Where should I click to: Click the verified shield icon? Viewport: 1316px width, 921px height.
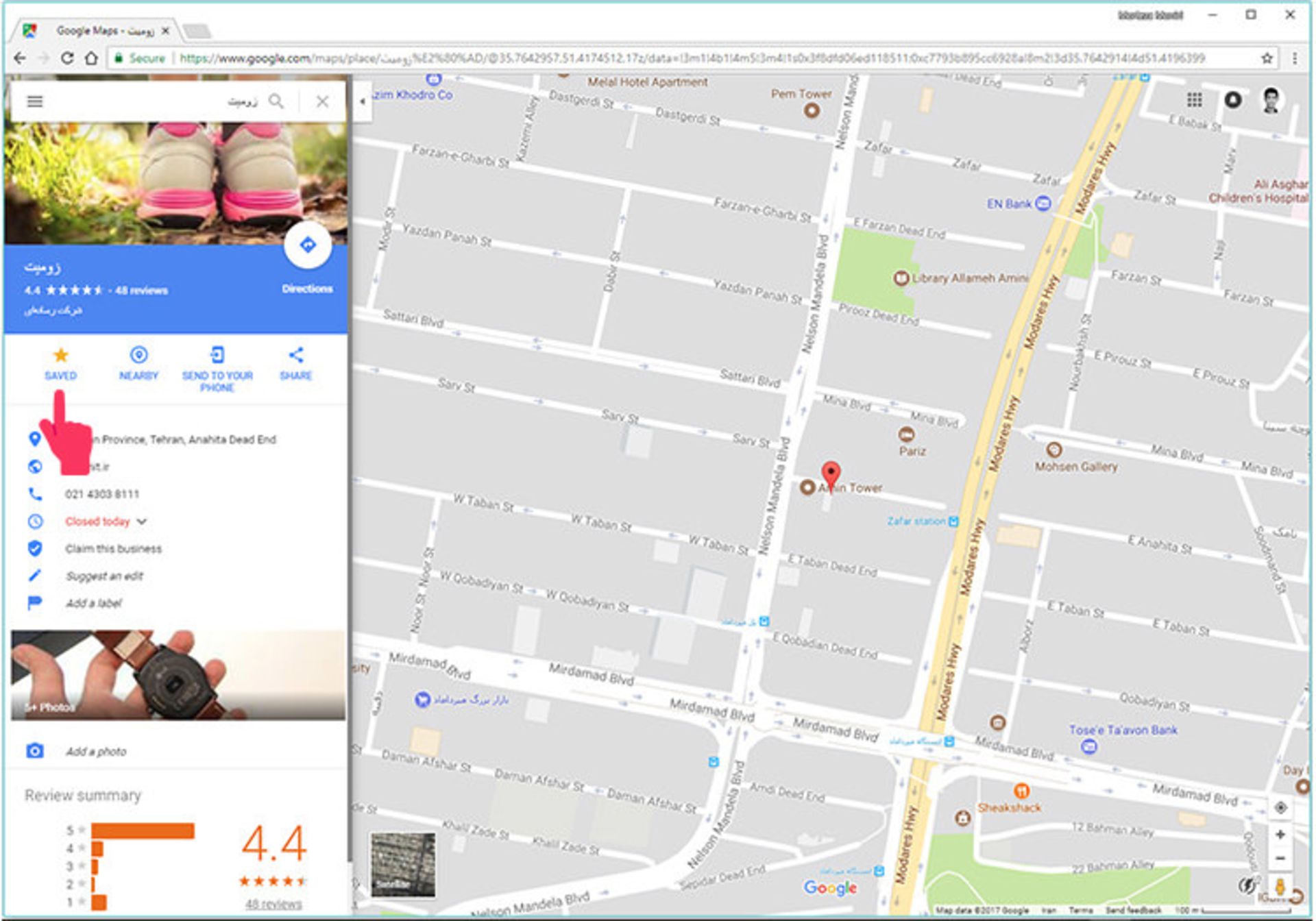(35, 548)
